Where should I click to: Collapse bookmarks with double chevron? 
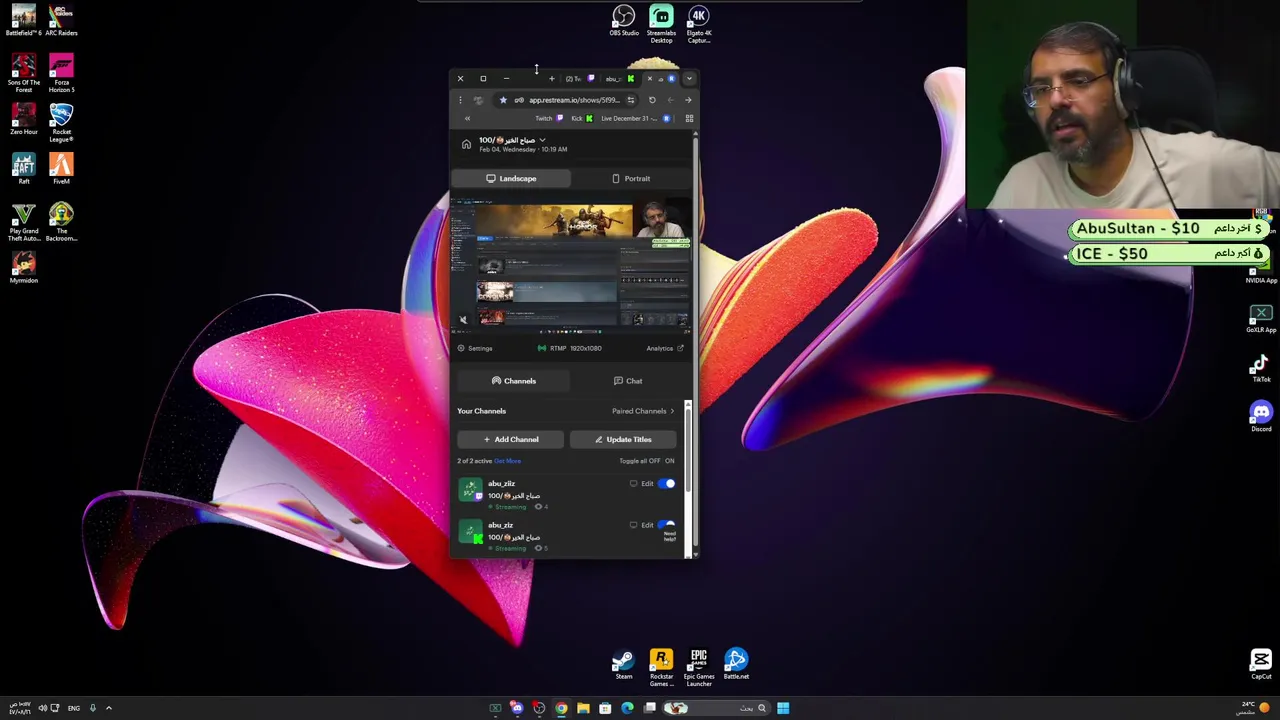coord(466,118)
